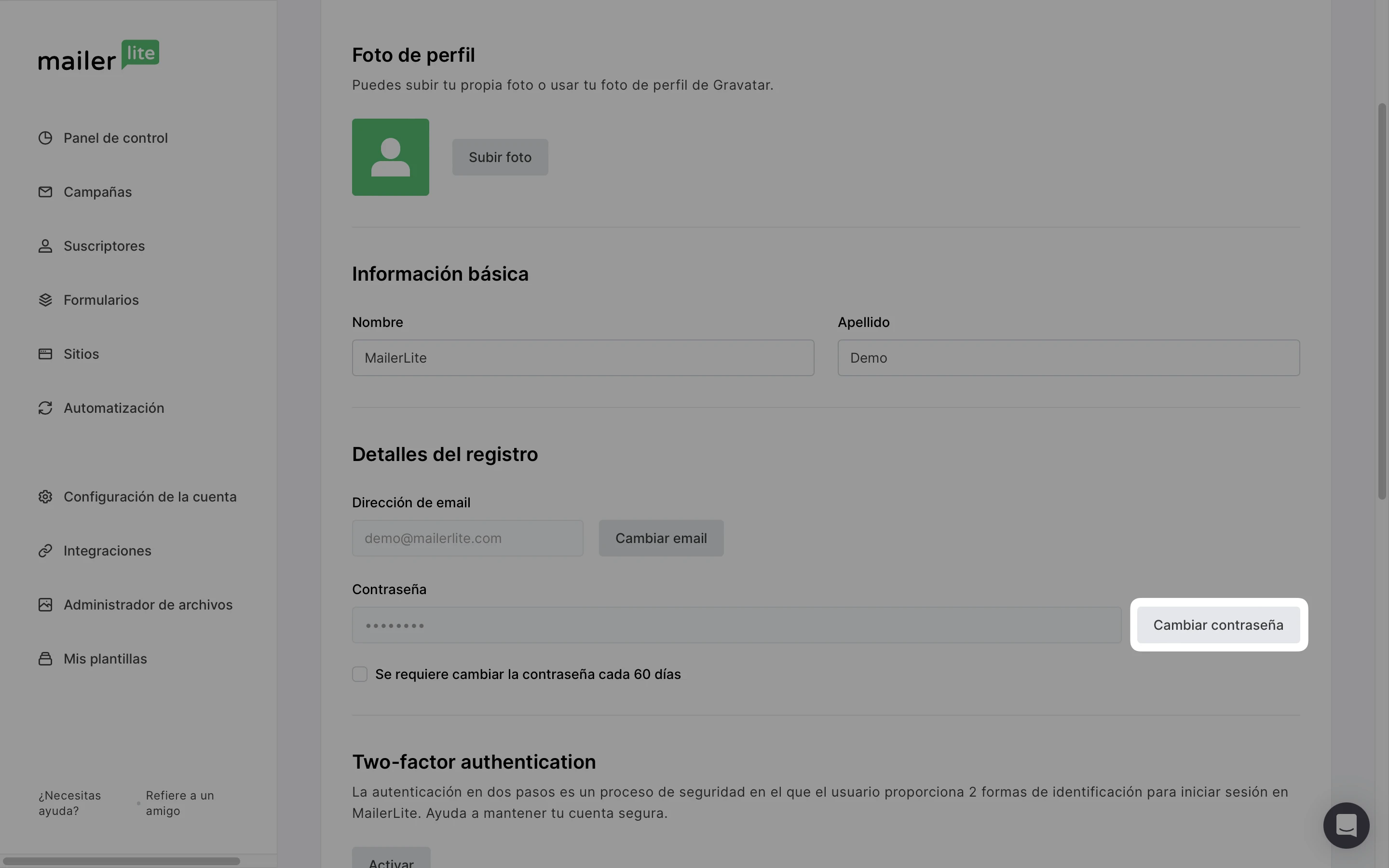Open the ¿Necesitas ayuda? link
Viewport: 1389px width, 868px height.
[69, 802]
